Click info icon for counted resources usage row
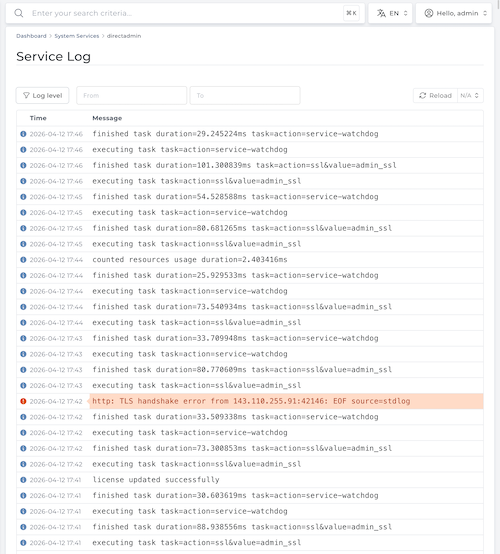Viewport: 500px width, 554px height. (23, 260)
